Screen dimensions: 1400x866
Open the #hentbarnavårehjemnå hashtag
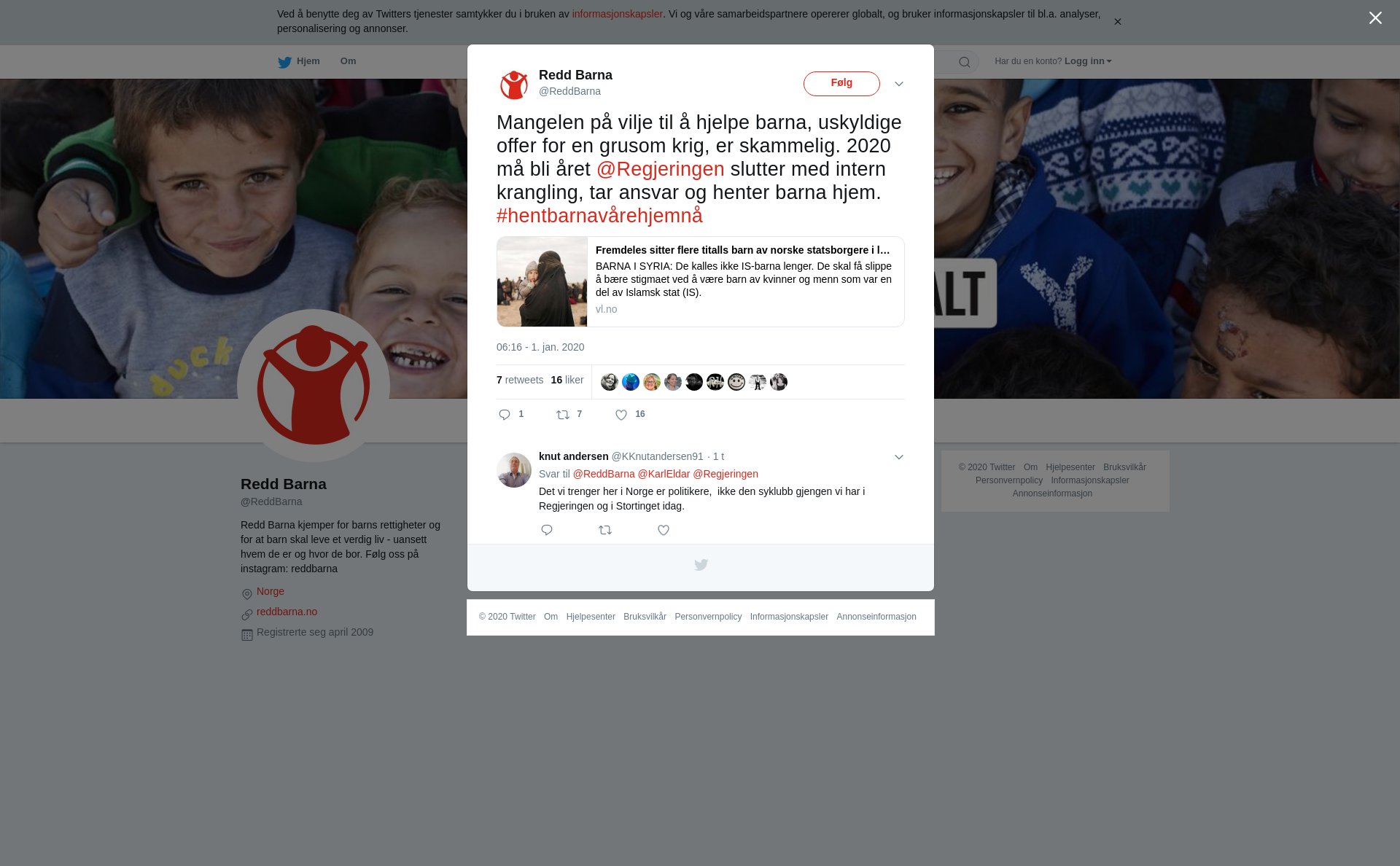point(599,216)
